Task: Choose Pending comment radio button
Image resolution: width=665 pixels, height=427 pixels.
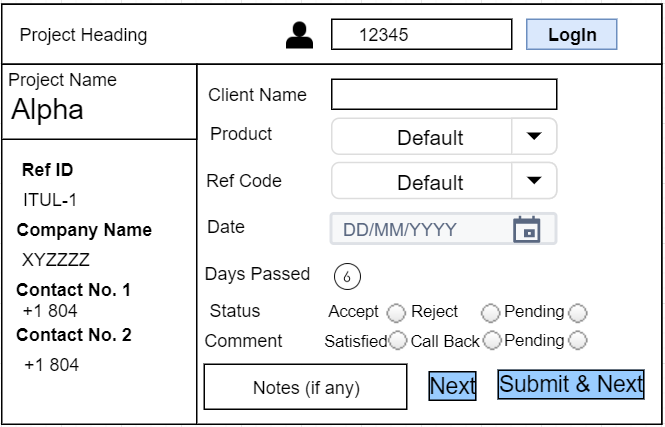Action: pos(577,341)
